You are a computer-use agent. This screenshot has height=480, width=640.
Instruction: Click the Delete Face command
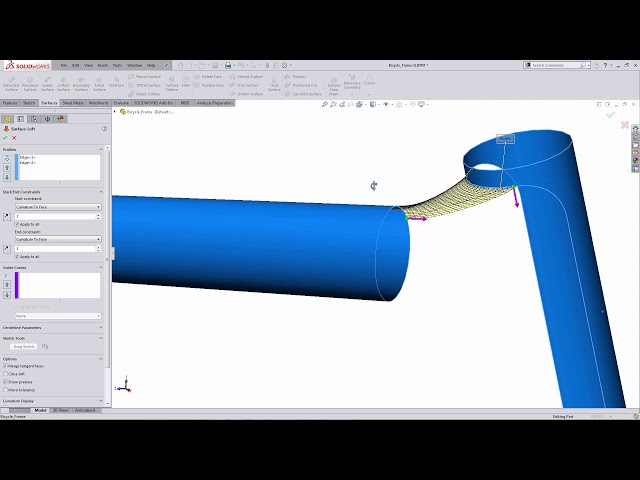(x=208, y=76)
